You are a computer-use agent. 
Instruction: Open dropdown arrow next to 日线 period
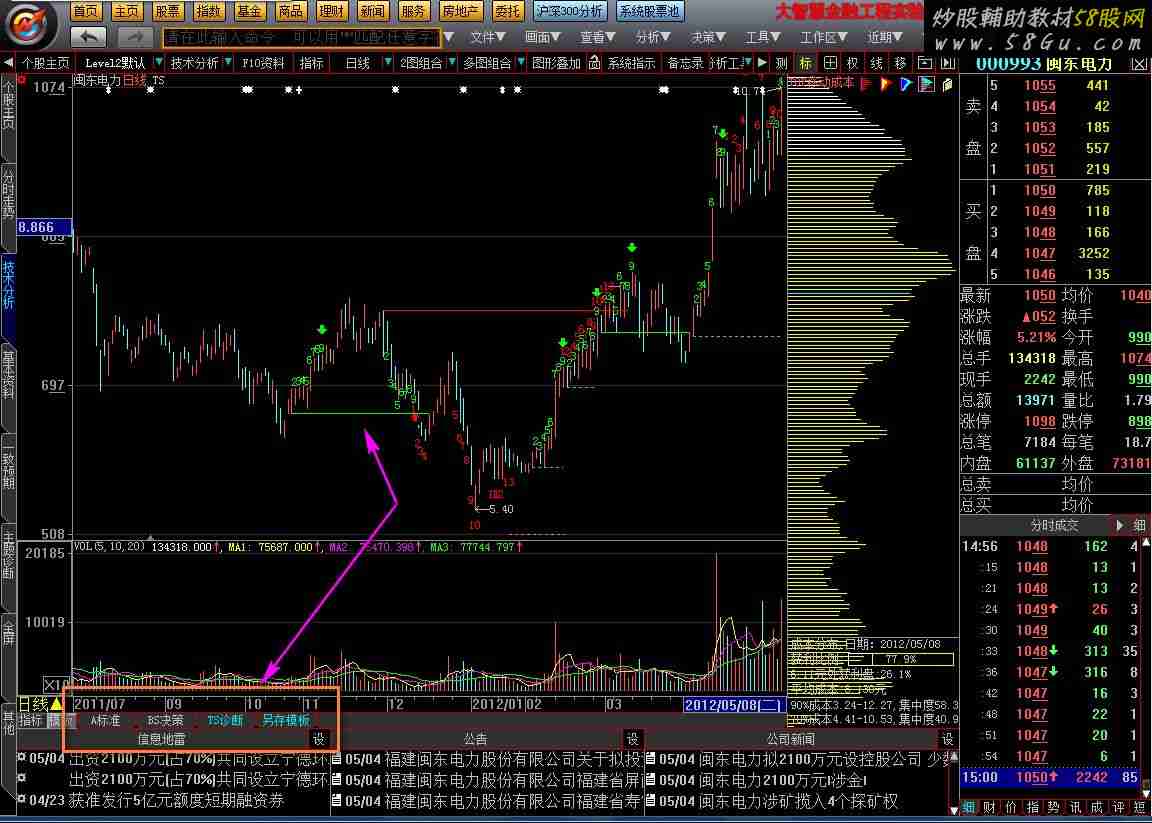click(x=386, y=63)
